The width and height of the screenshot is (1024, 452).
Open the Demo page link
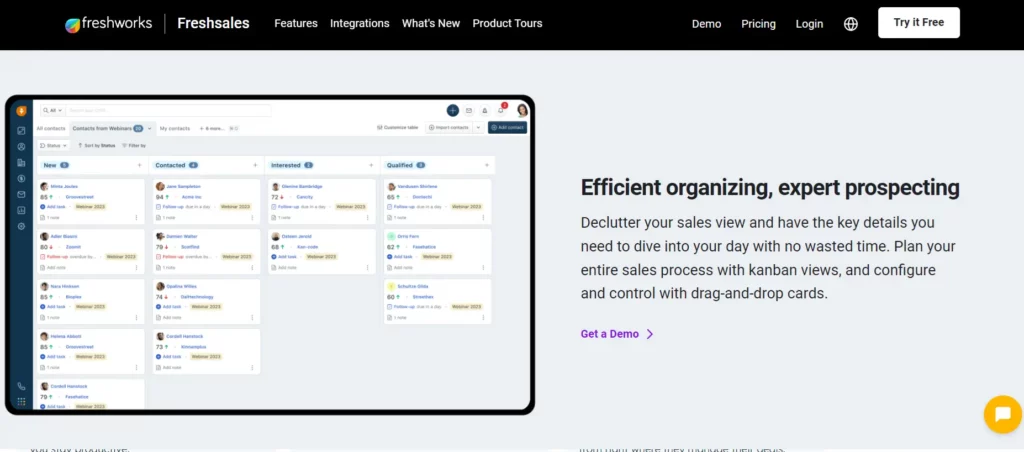click(x=707, y=24)
